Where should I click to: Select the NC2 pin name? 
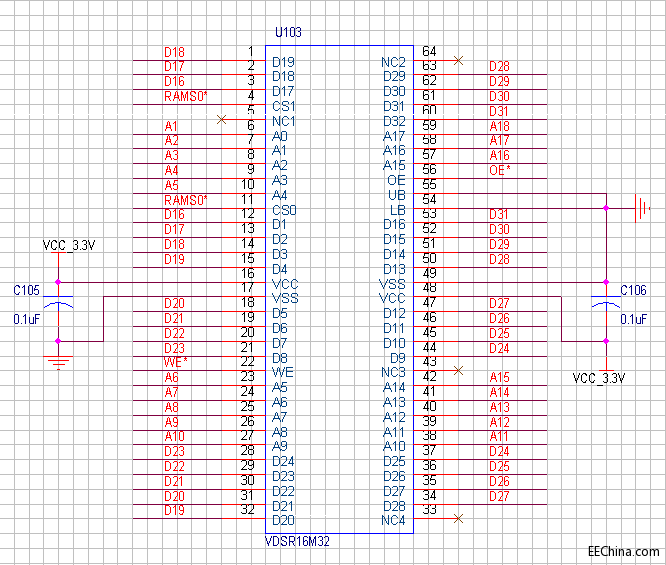click(x=393, y=62)
